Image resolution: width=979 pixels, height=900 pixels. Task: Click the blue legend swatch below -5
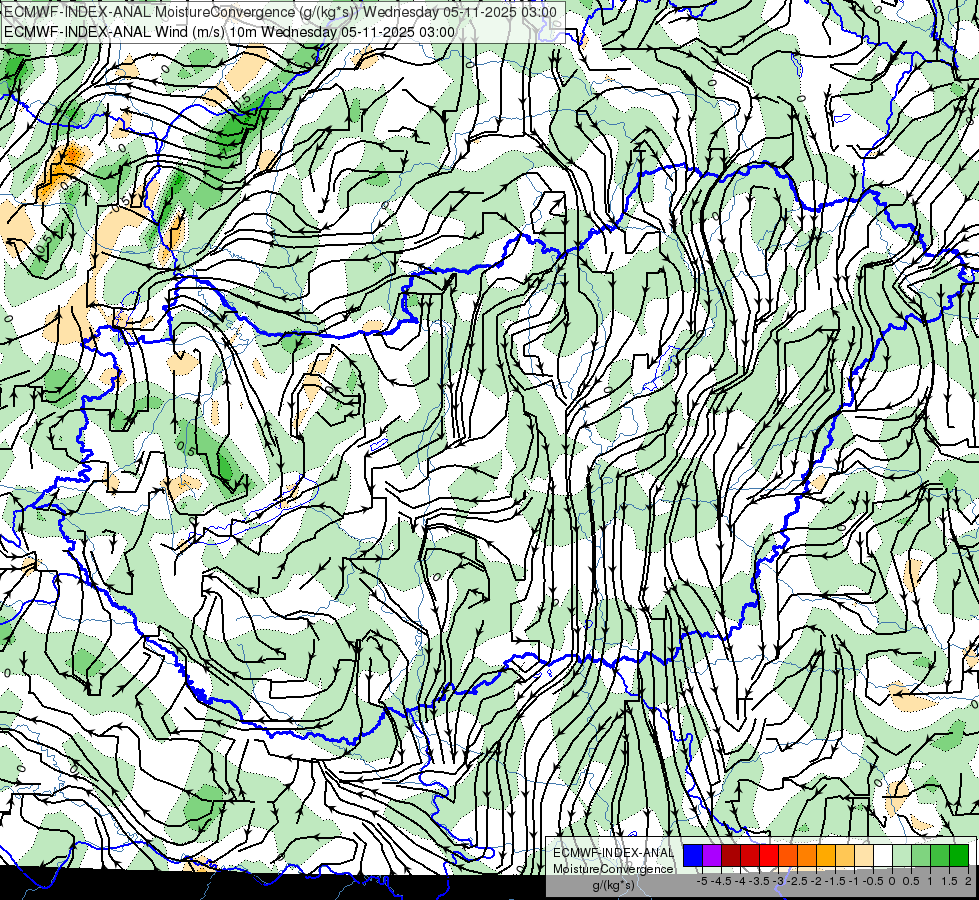click(x=693, y=855)
